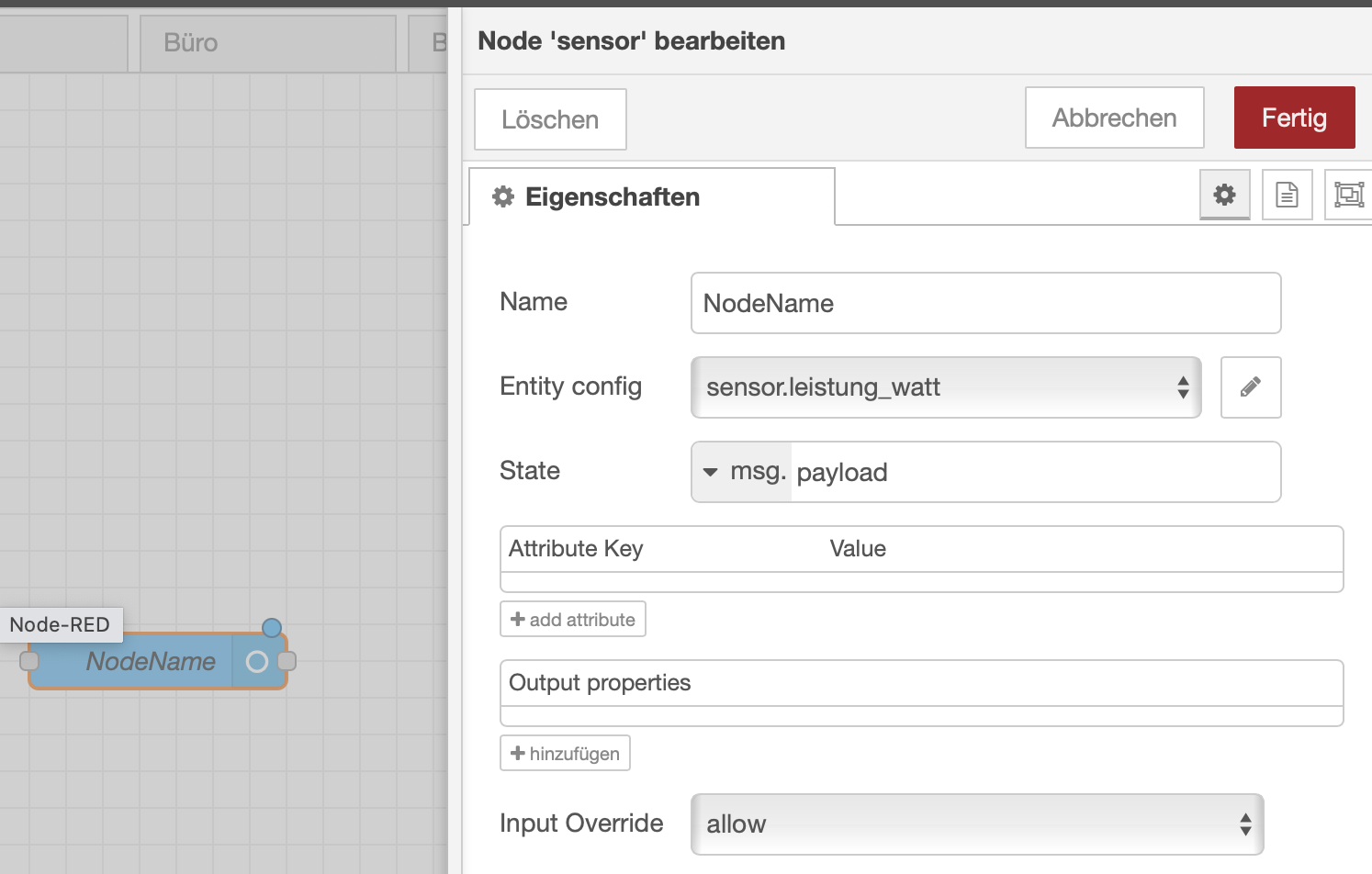1372x874 pixels.
Task: Click the Output properties header
Action: [600, 683]
